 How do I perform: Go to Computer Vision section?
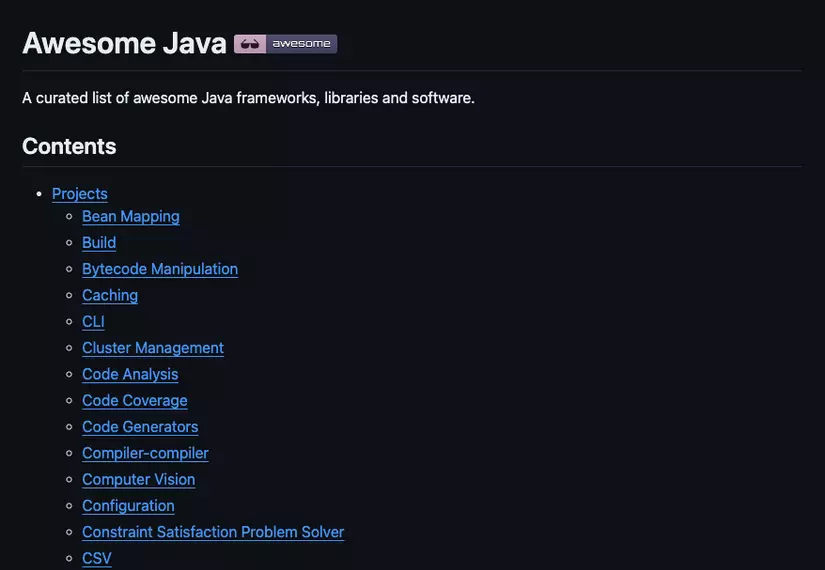pos(138,479)
